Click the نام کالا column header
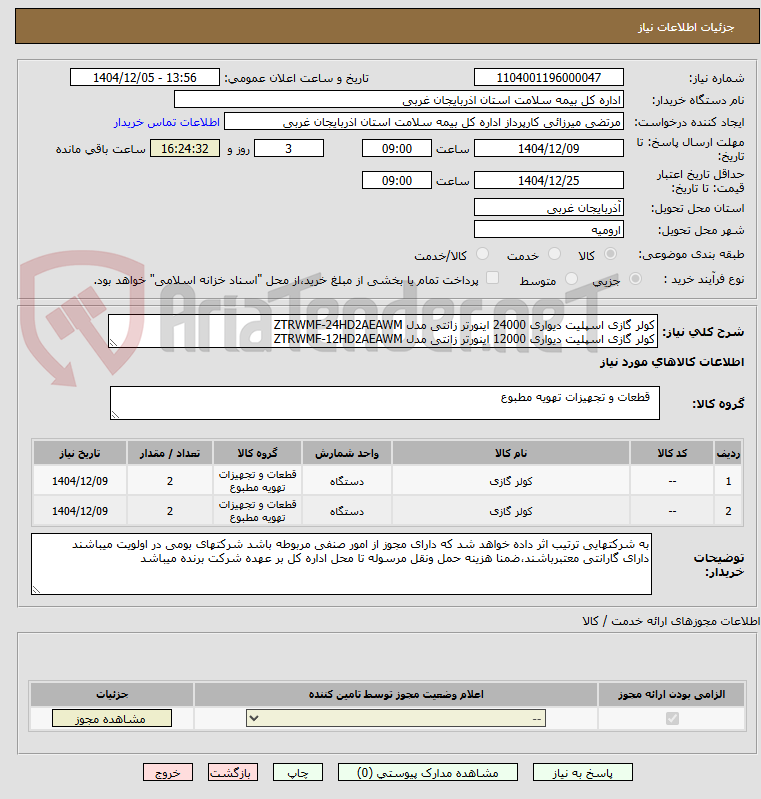 click(x=511, y=453)
